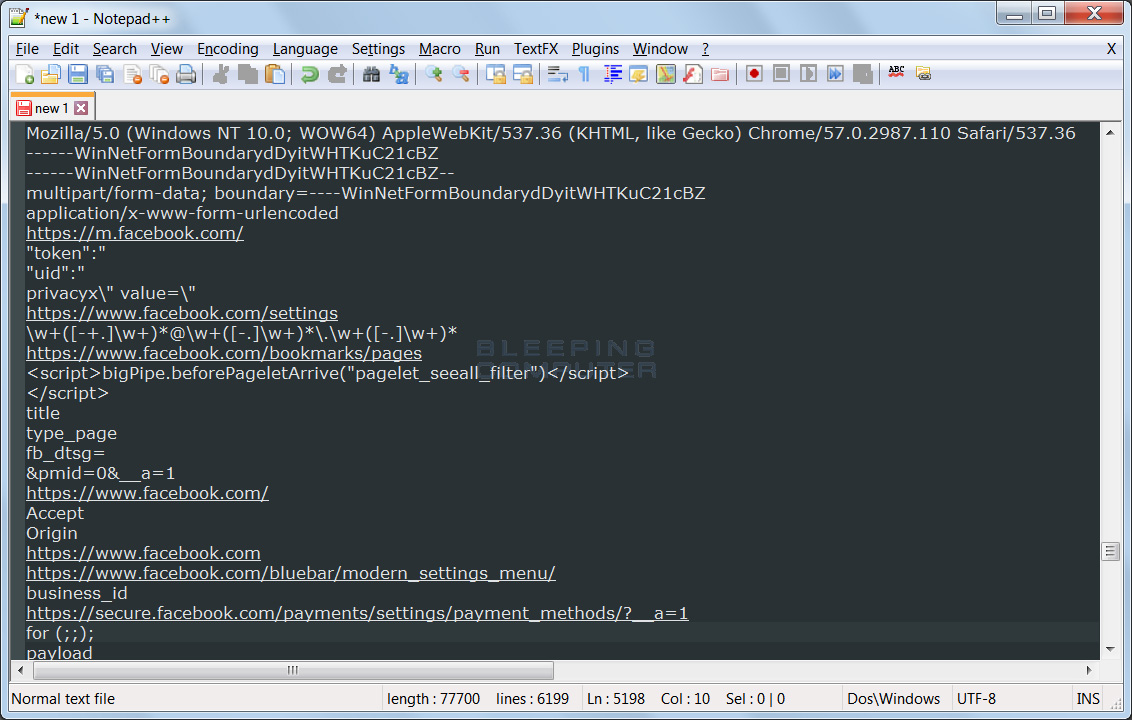
Task: Toggle synchronize horizontal scrolling icon
Action: [523, 74]
